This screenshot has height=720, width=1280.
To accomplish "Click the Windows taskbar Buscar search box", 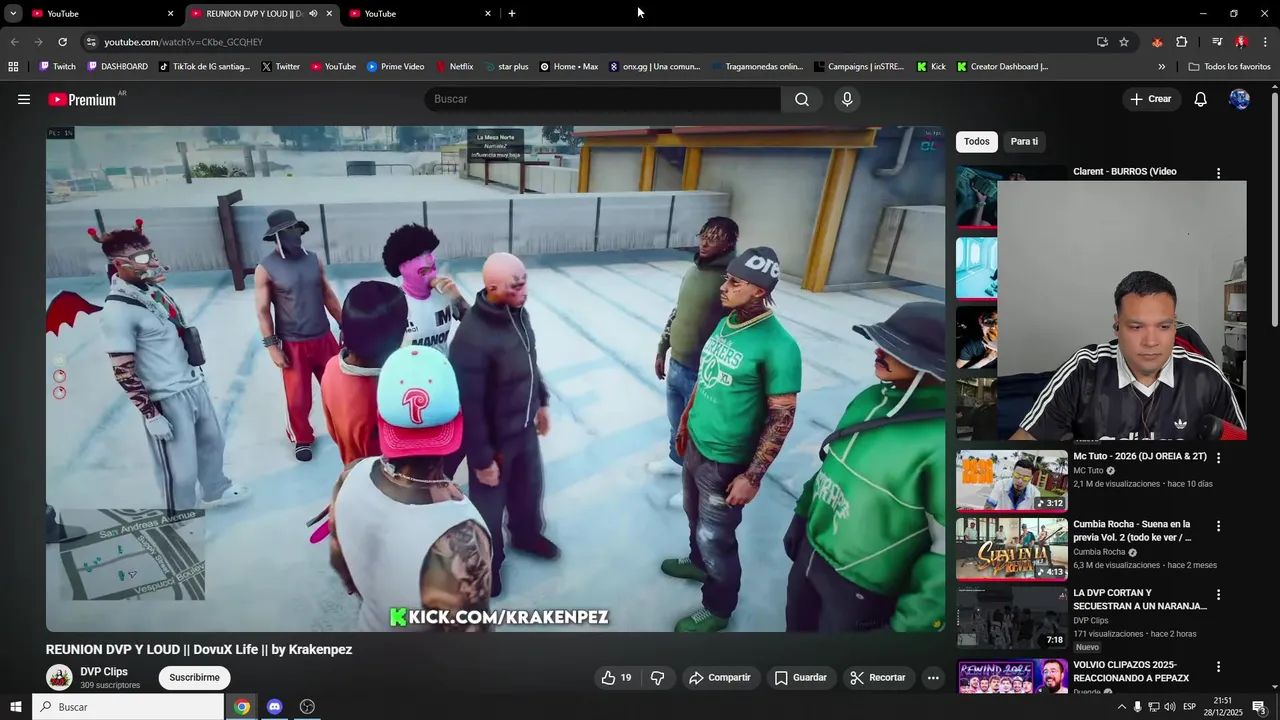I will pos(128,707).
